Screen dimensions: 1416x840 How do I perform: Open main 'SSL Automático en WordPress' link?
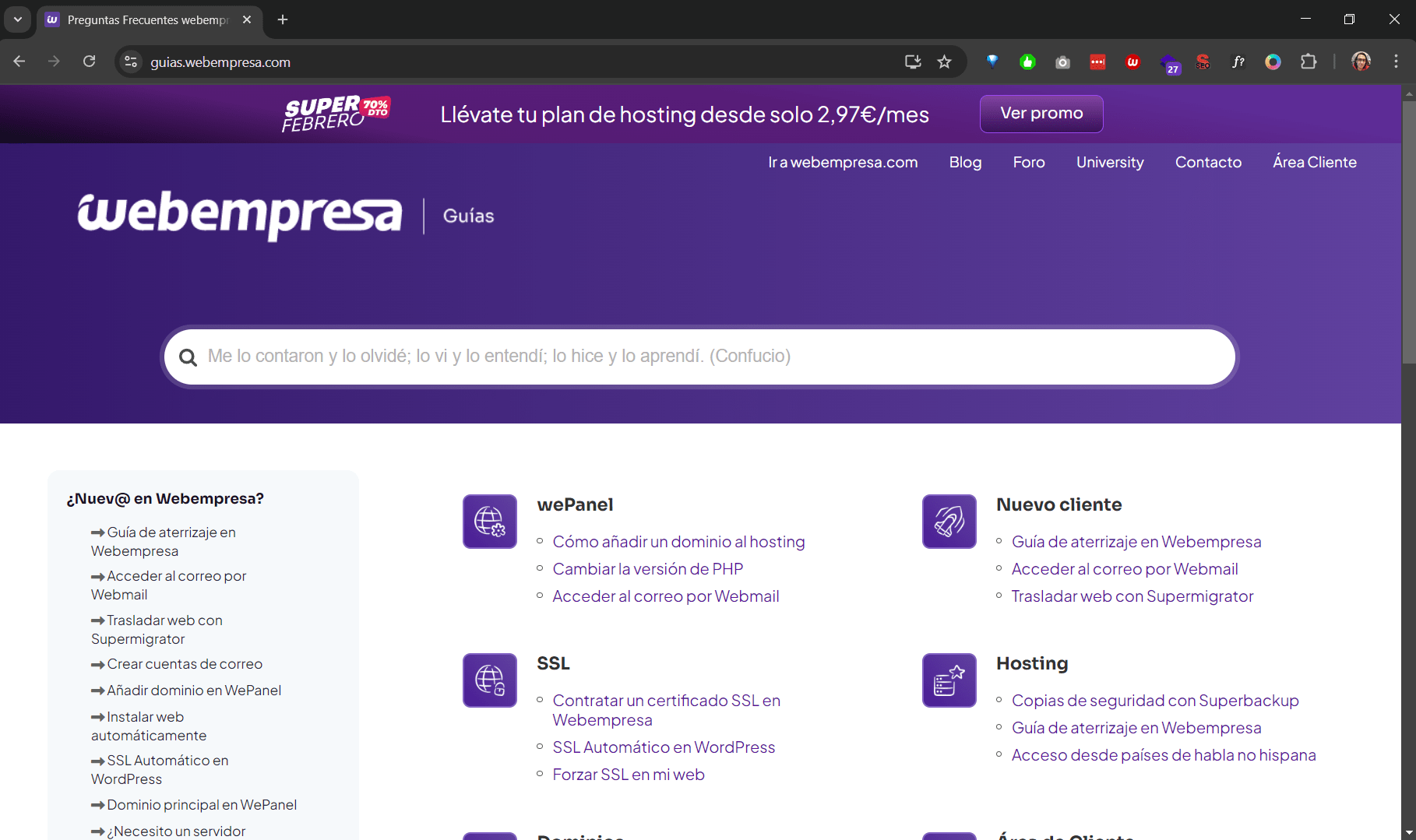[x=664, y=747]
